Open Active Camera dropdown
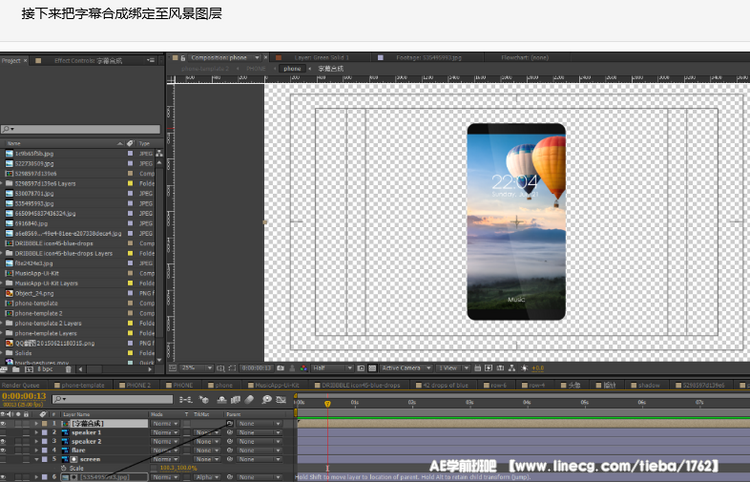Viewport: 750px width, 482px height. click(x=406, y=368)
